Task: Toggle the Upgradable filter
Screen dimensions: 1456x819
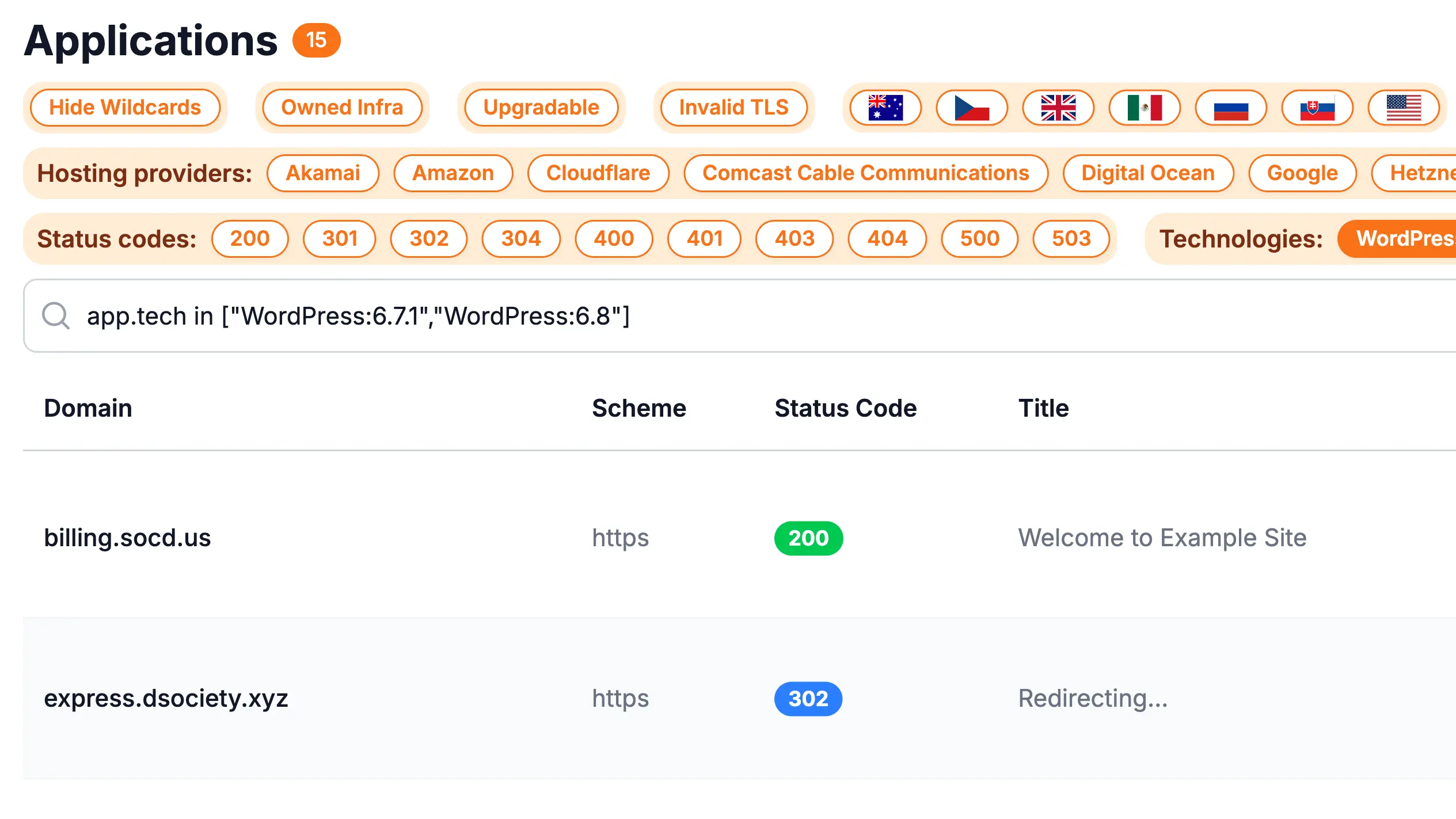Action: [x=541, y=108]
